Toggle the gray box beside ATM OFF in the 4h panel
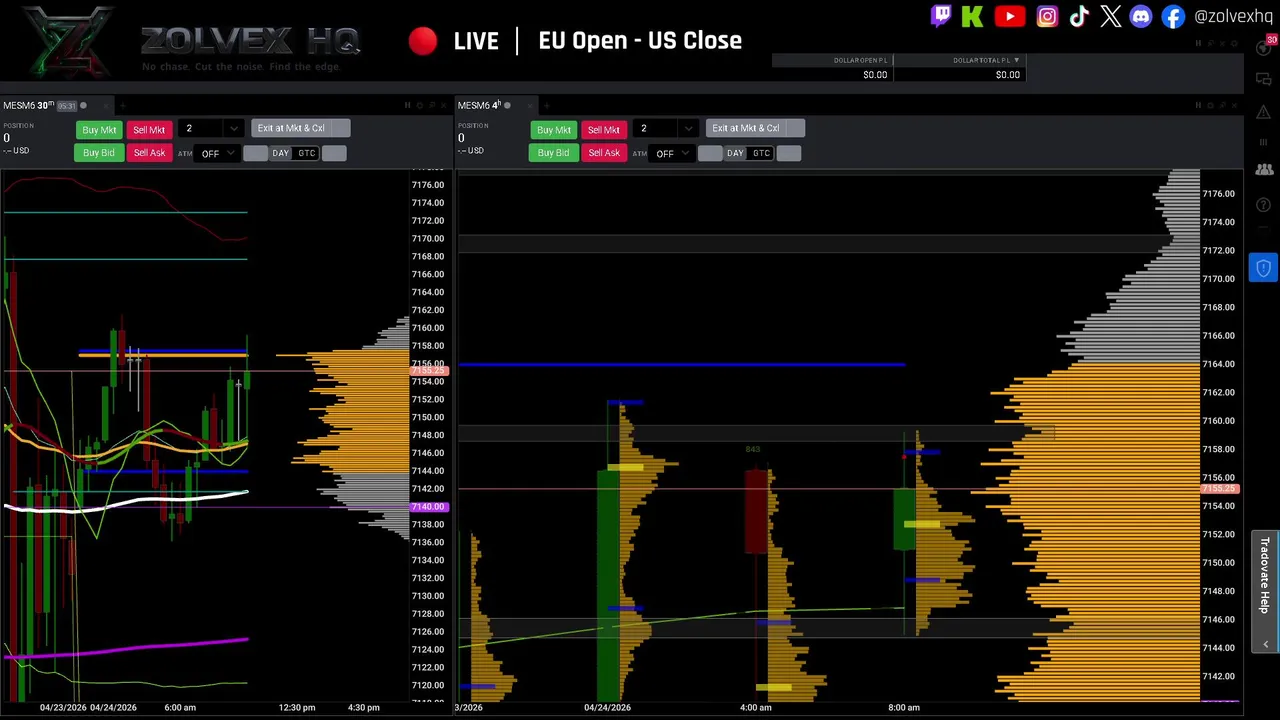The height and width of the screenshot is (720, 1280). click(710, 153)
